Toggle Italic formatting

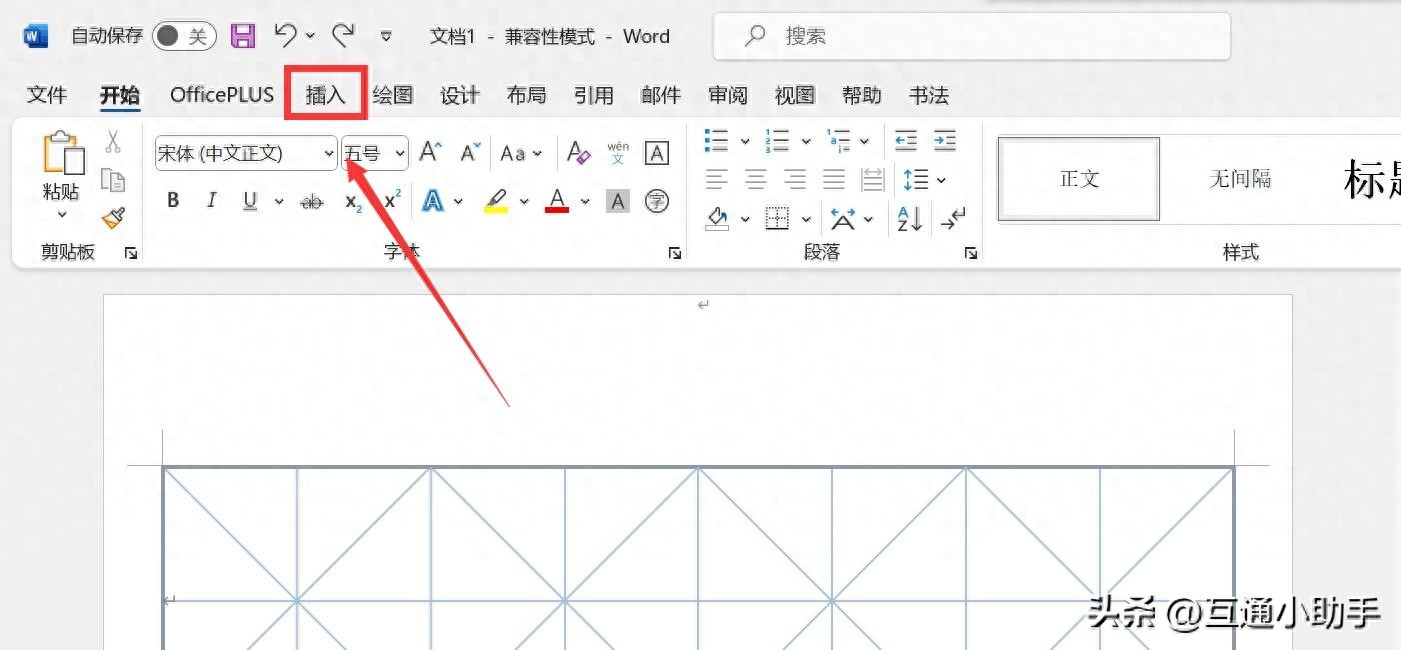point(211,201)
